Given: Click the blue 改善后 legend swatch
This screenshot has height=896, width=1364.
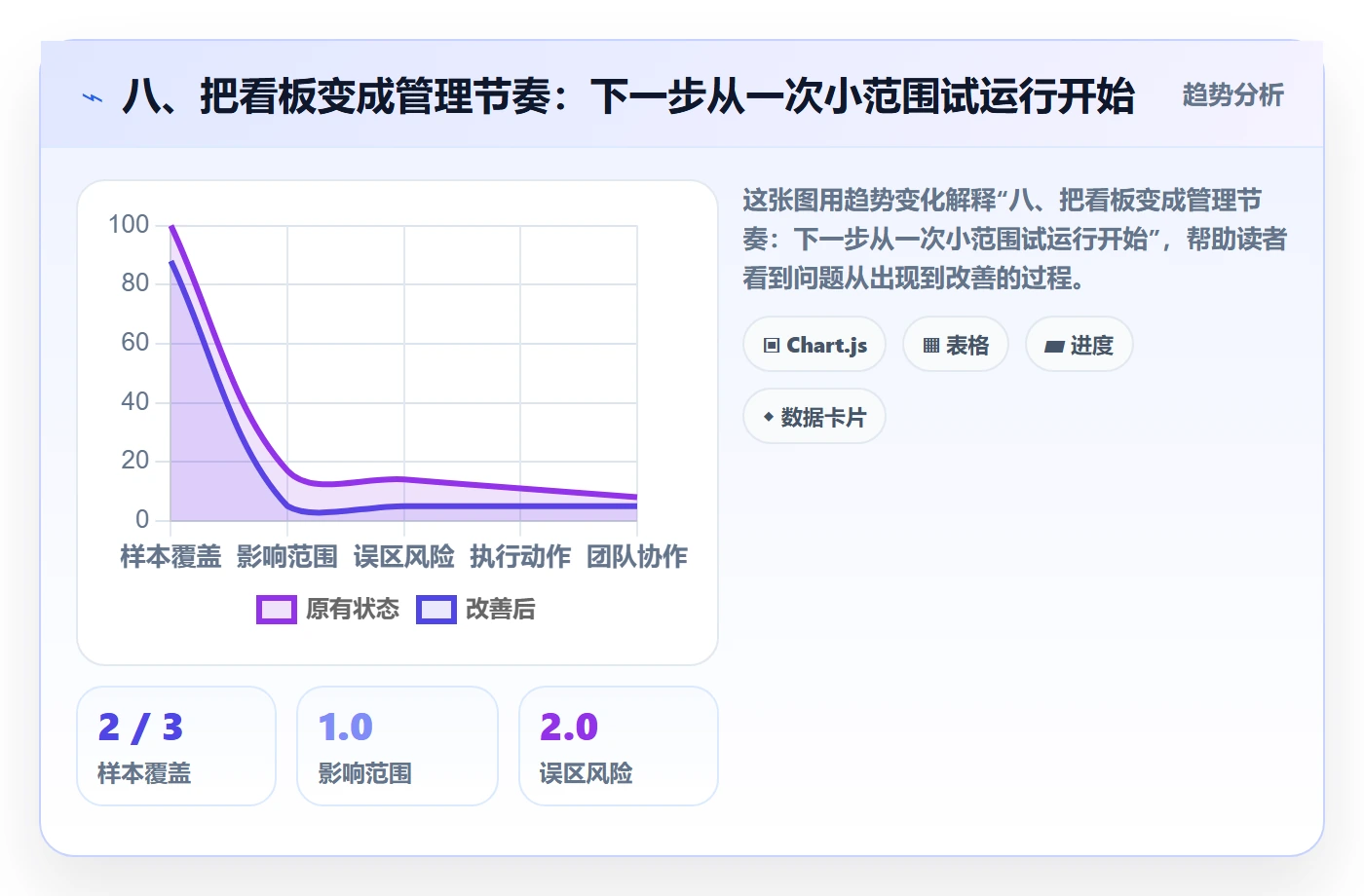Looking at the screenshot, I should 436,610.
